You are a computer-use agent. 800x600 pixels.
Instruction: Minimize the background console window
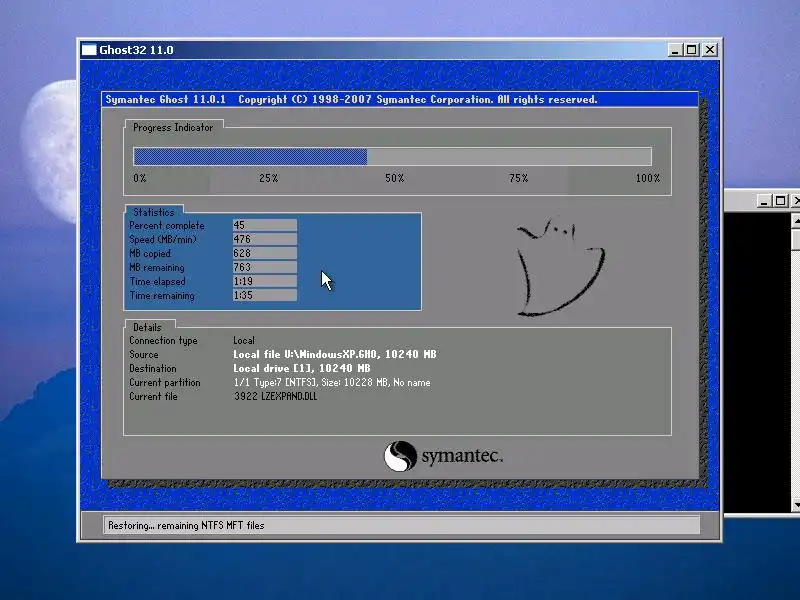point(763,201)
